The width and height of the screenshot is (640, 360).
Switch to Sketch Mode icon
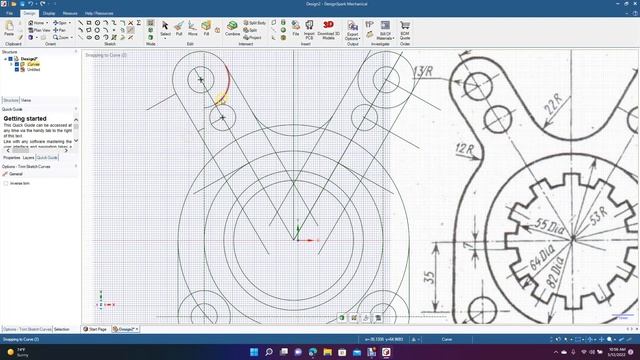point(151,23)
